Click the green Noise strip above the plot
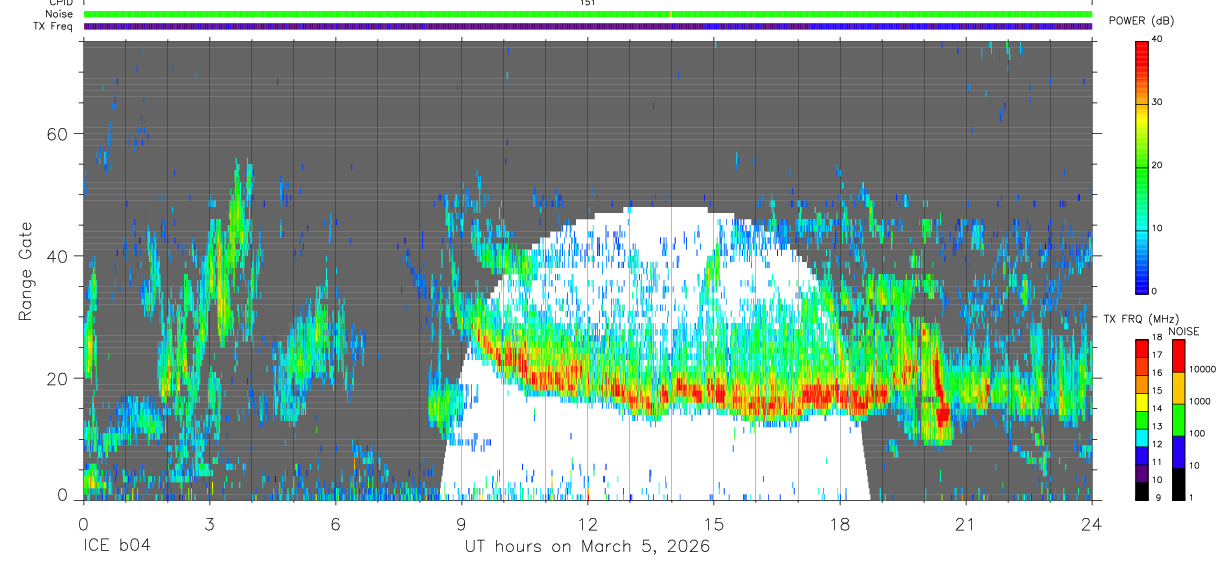This screenshot has height=567, width=1228. (588, 14)
